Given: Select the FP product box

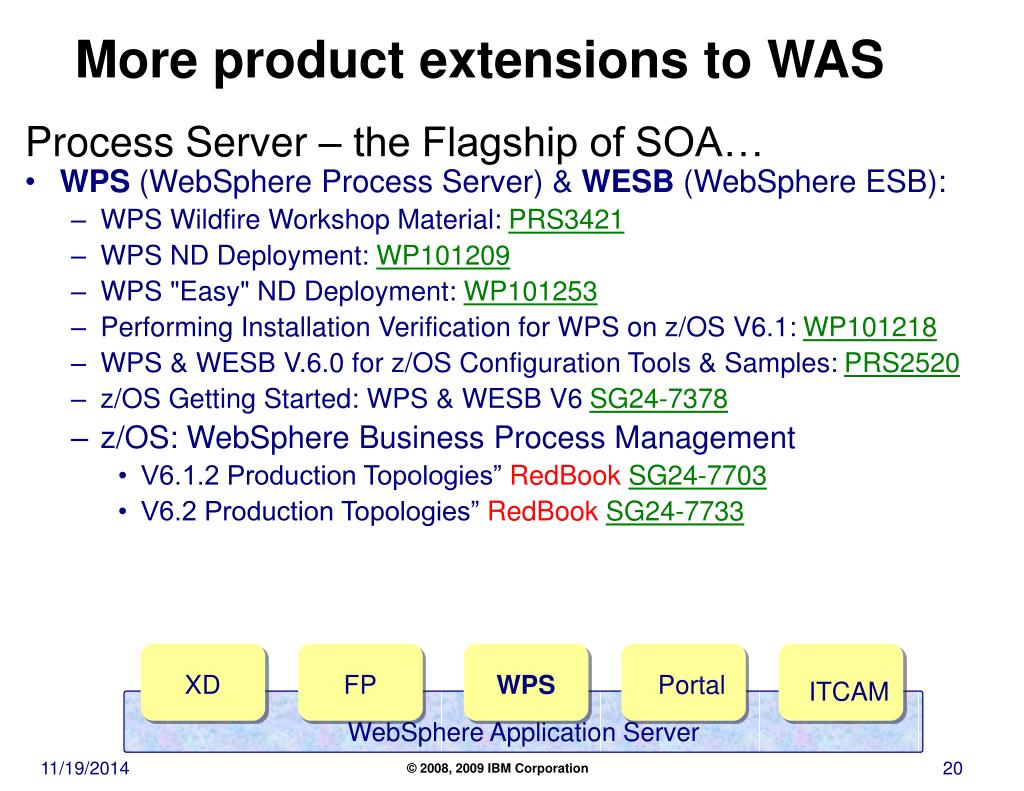Looking at the screenshot, I should pyautogui.click(x=360, y=683).
